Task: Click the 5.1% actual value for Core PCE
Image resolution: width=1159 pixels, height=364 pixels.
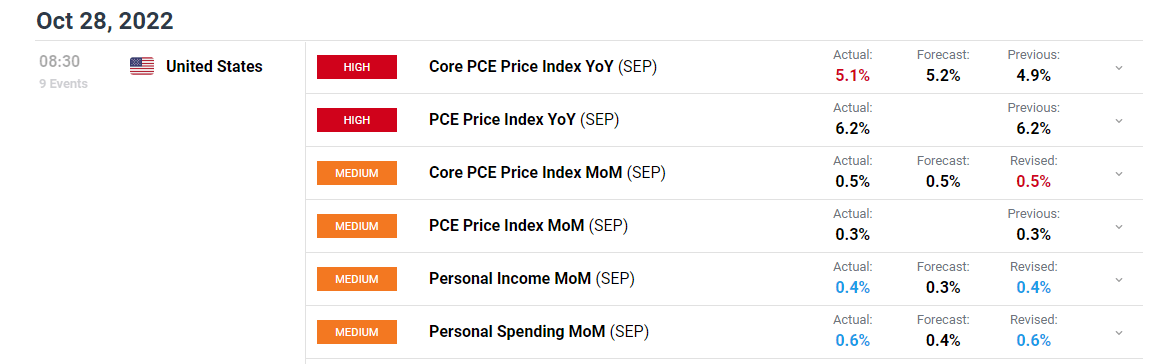Action: pyautogui.click(x=852, y=75)
